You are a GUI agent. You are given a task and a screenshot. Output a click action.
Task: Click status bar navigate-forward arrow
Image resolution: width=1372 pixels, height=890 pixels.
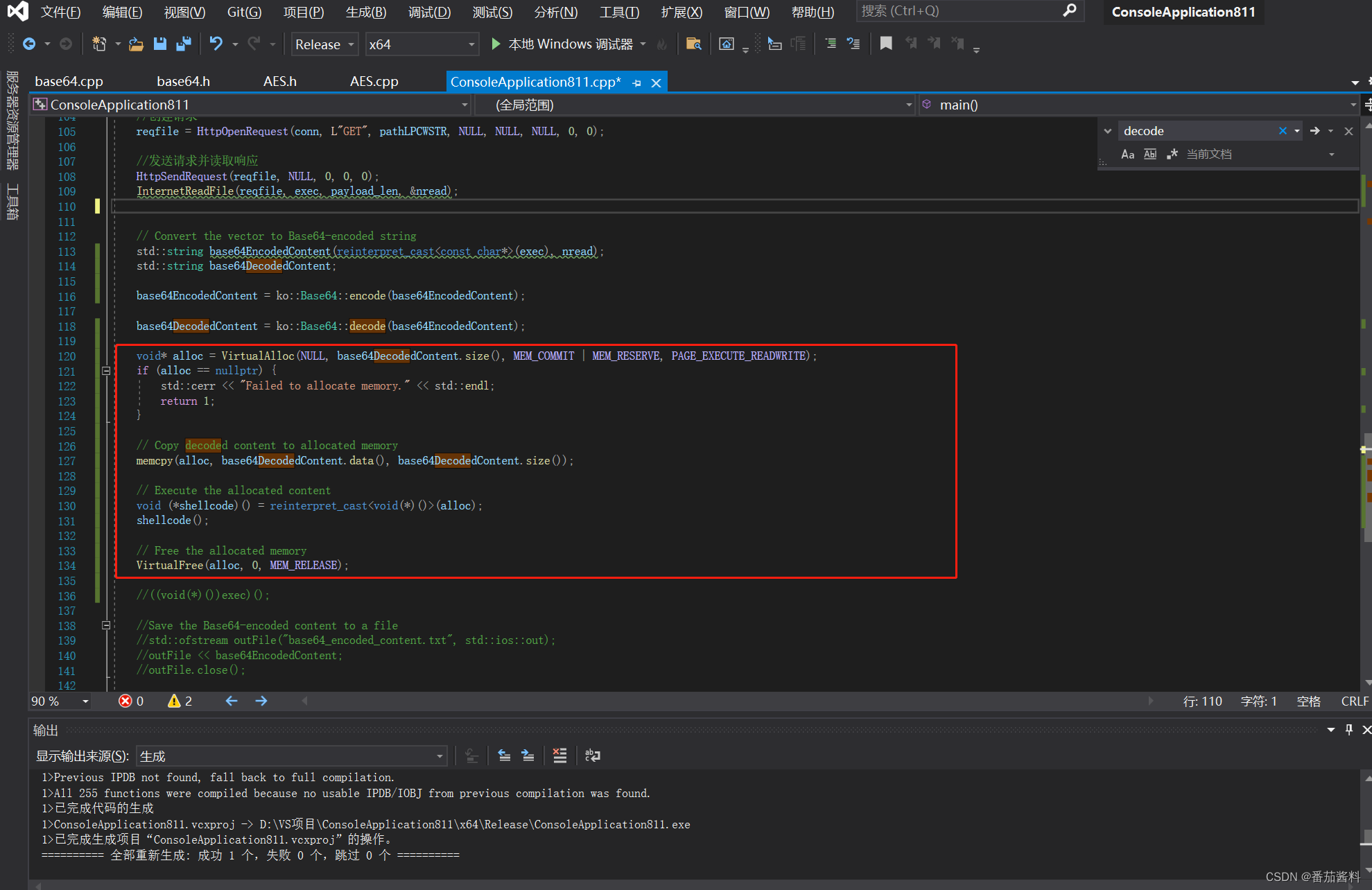[261, 701]
